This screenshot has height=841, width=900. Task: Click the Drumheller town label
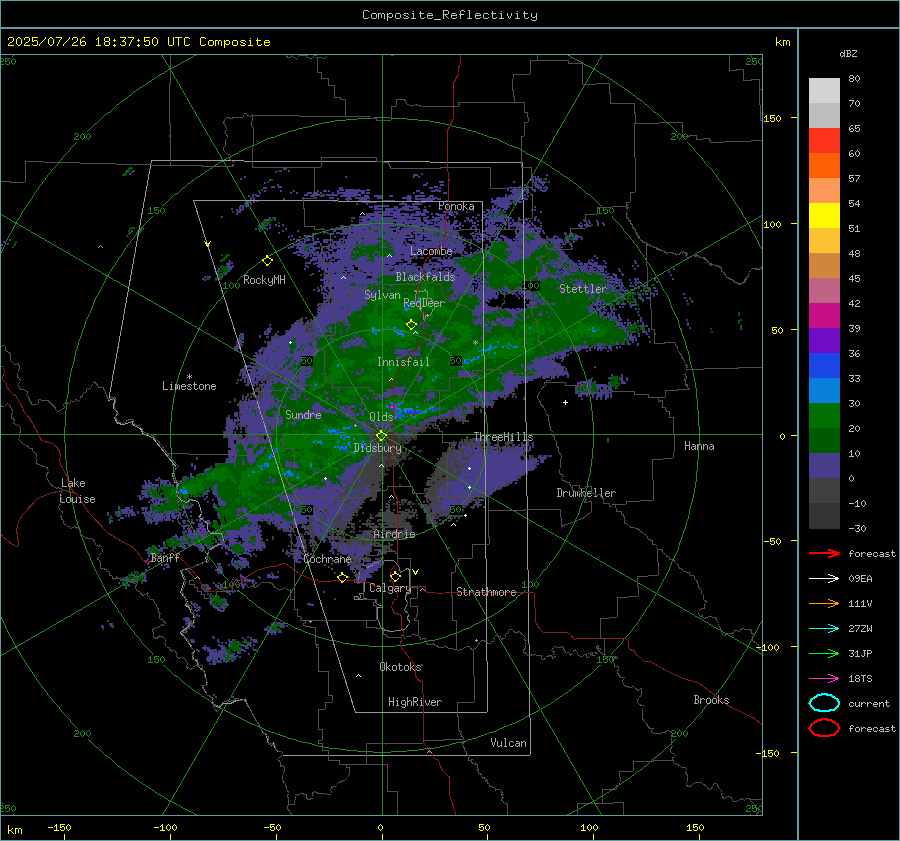coord(586,493)
